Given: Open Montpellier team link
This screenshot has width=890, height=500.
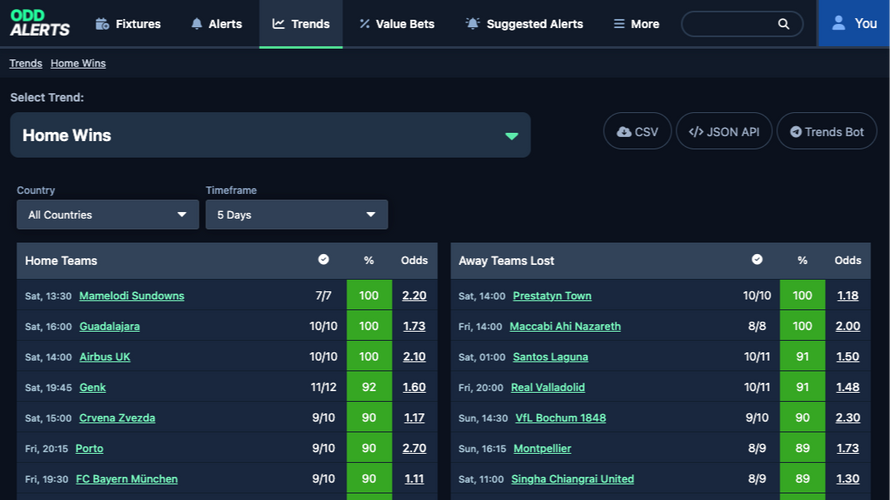Looking at the screenshot, I should pyautogui.click(x=542, y=448).
